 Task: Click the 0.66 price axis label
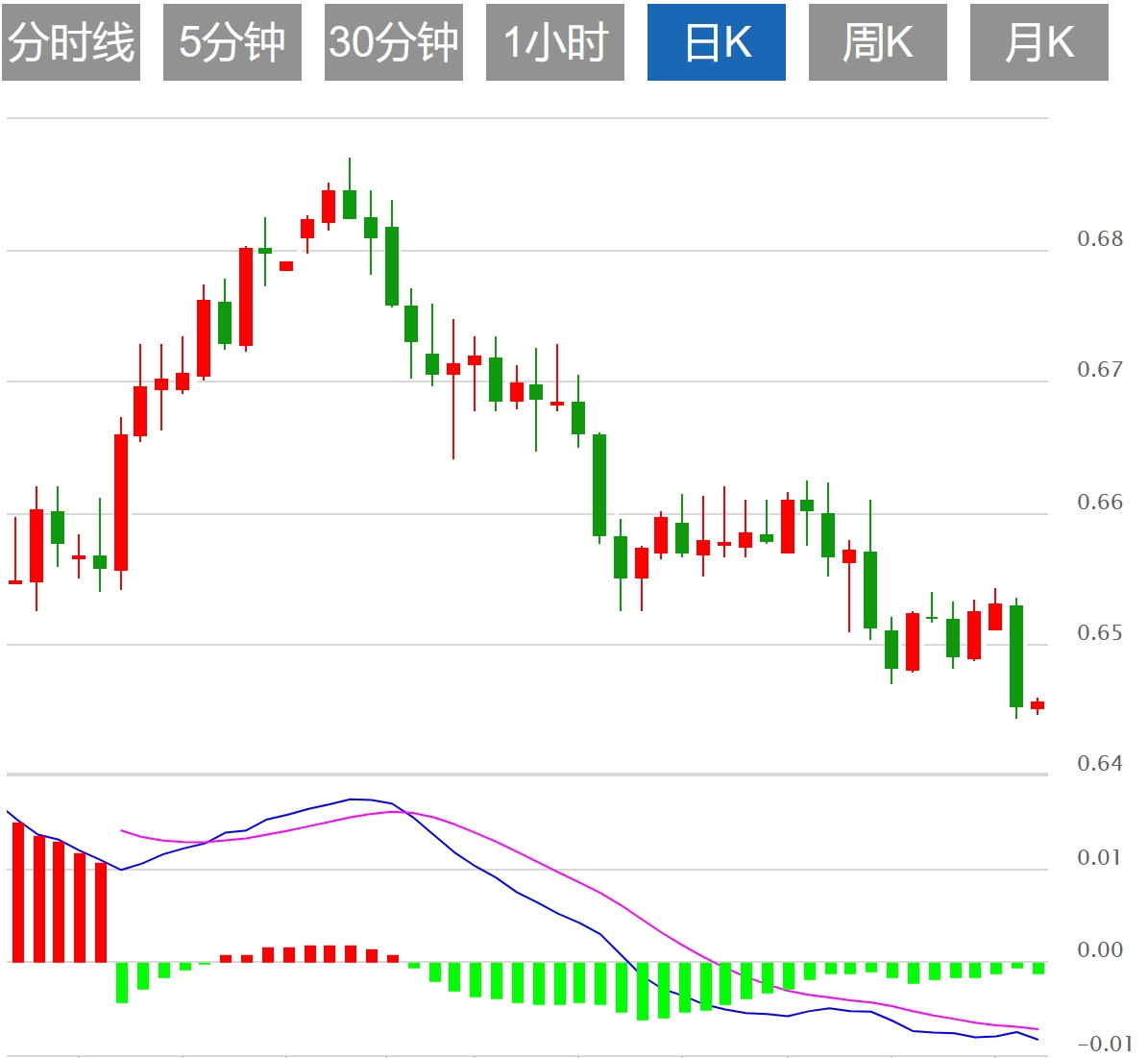click(x=1100, y=502)
